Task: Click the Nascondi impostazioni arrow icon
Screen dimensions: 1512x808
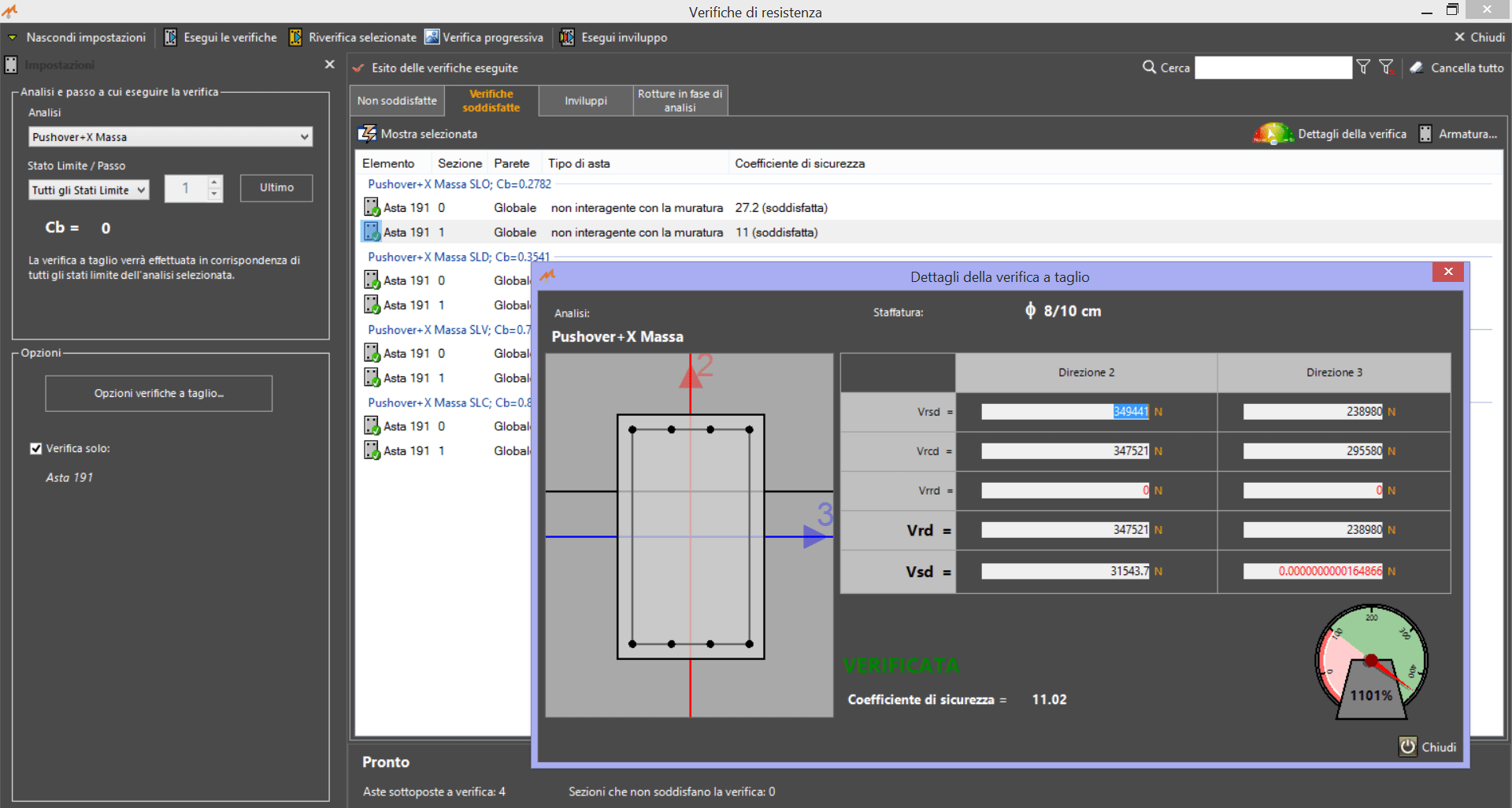Action: tap(13, 38)
